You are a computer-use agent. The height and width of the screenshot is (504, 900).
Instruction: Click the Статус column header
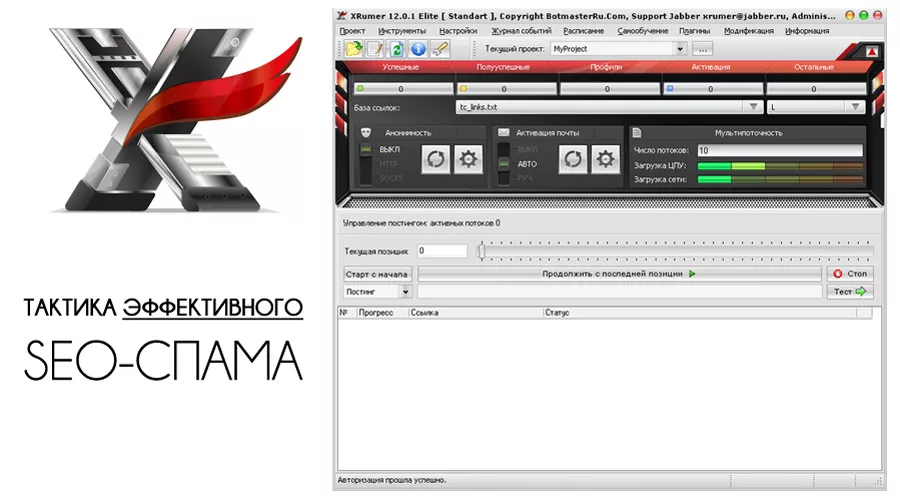(x=699, y=313)
